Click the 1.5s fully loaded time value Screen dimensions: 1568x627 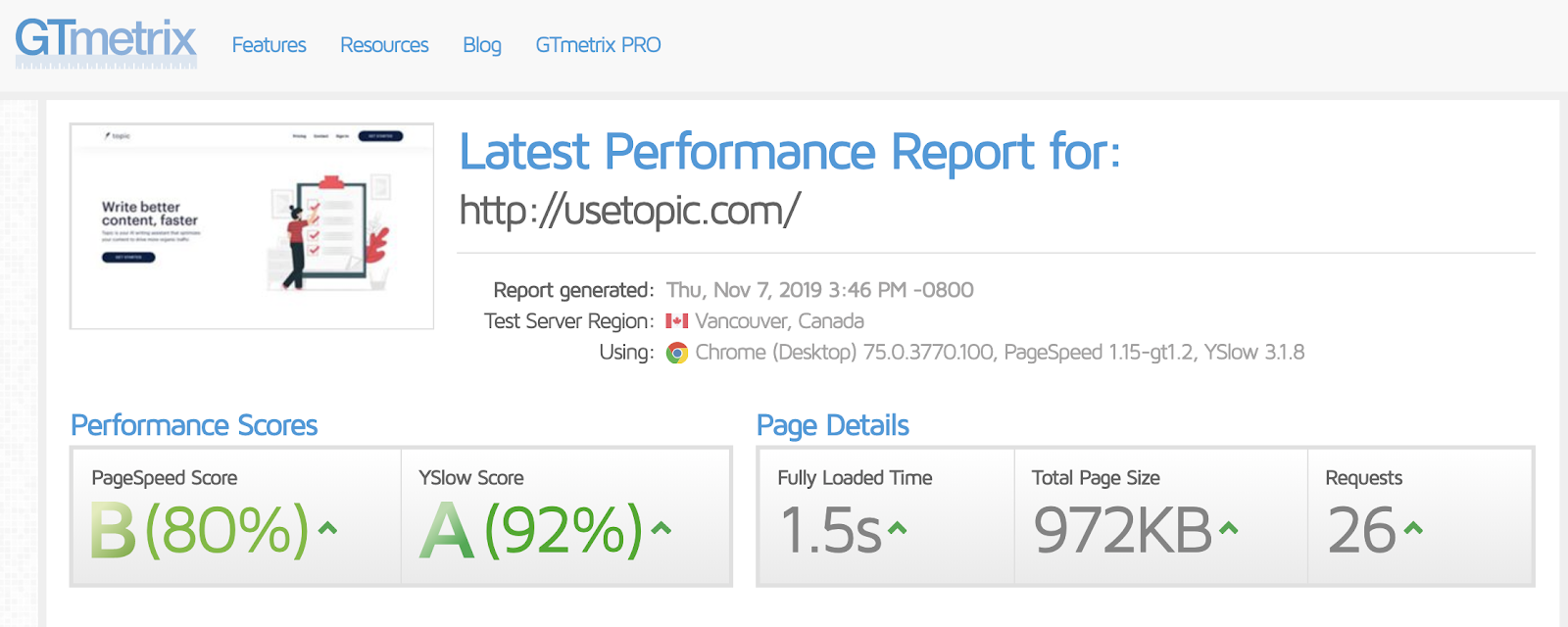tap(830, 531)
